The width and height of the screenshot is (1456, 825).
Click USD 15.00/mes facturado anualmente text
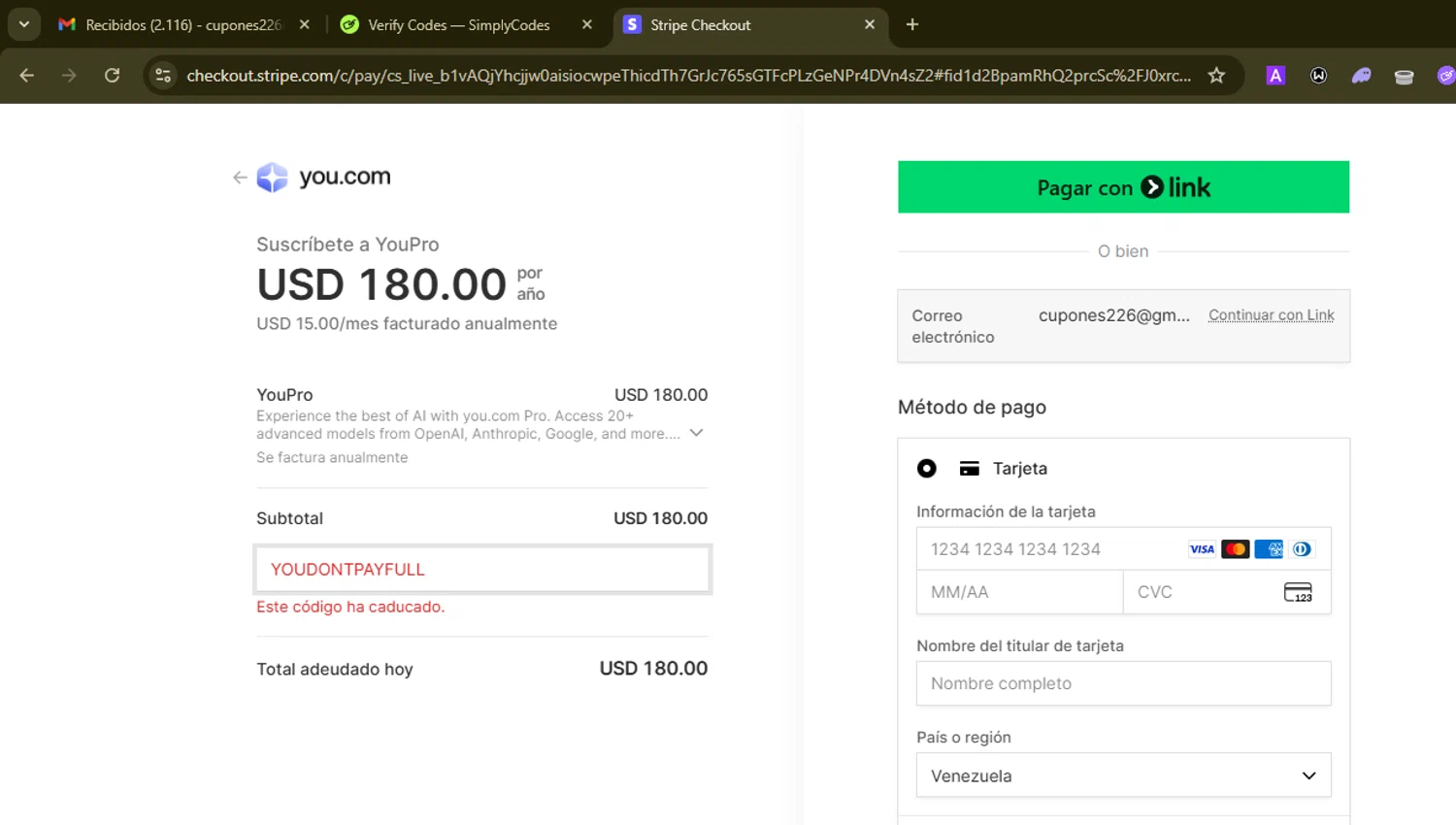pos(407,323)
